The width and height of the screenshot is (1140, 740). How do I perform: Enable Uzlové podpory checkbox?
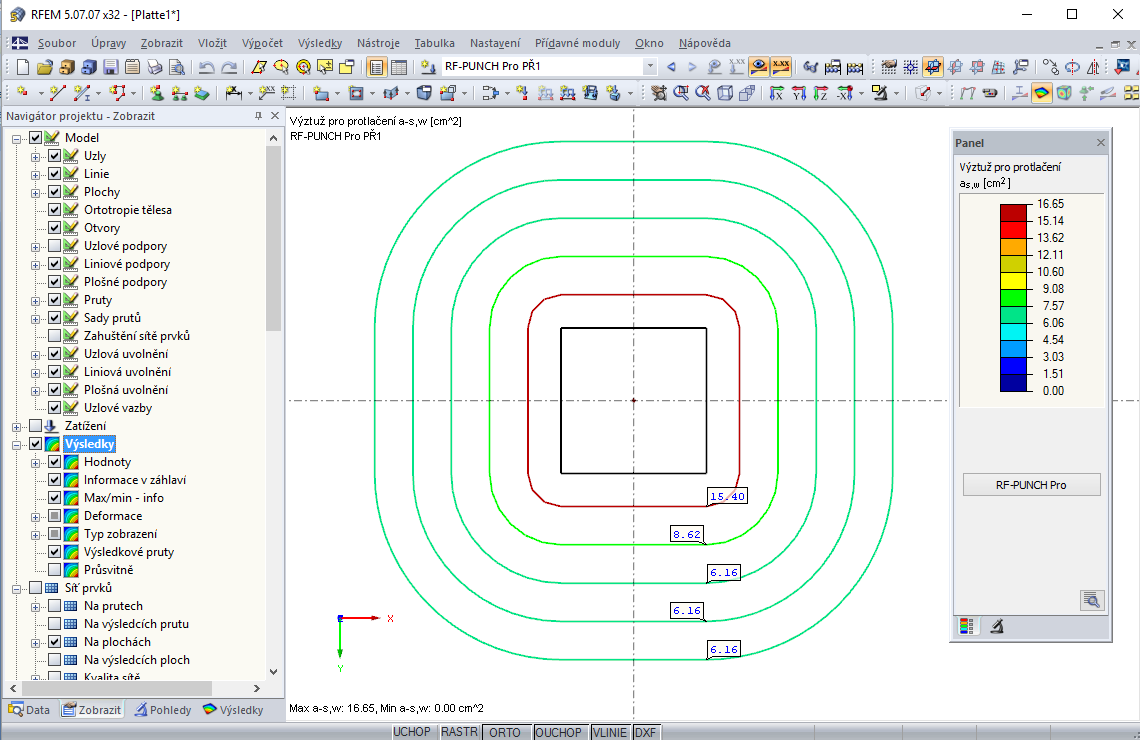coord(55,246)
